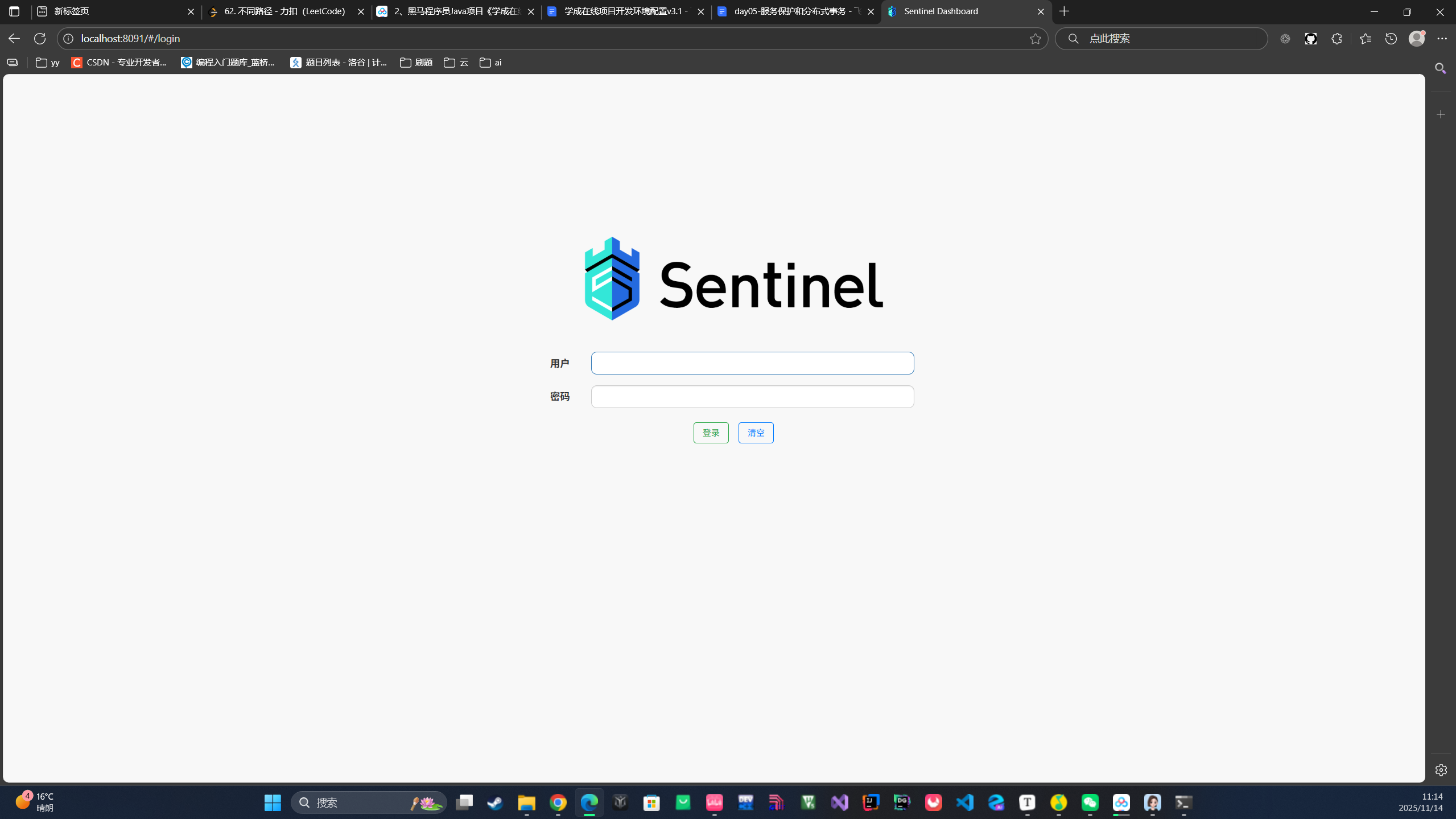Click the 用户 username input field
Screen dimensions: 1456x819
coord(752,363)
